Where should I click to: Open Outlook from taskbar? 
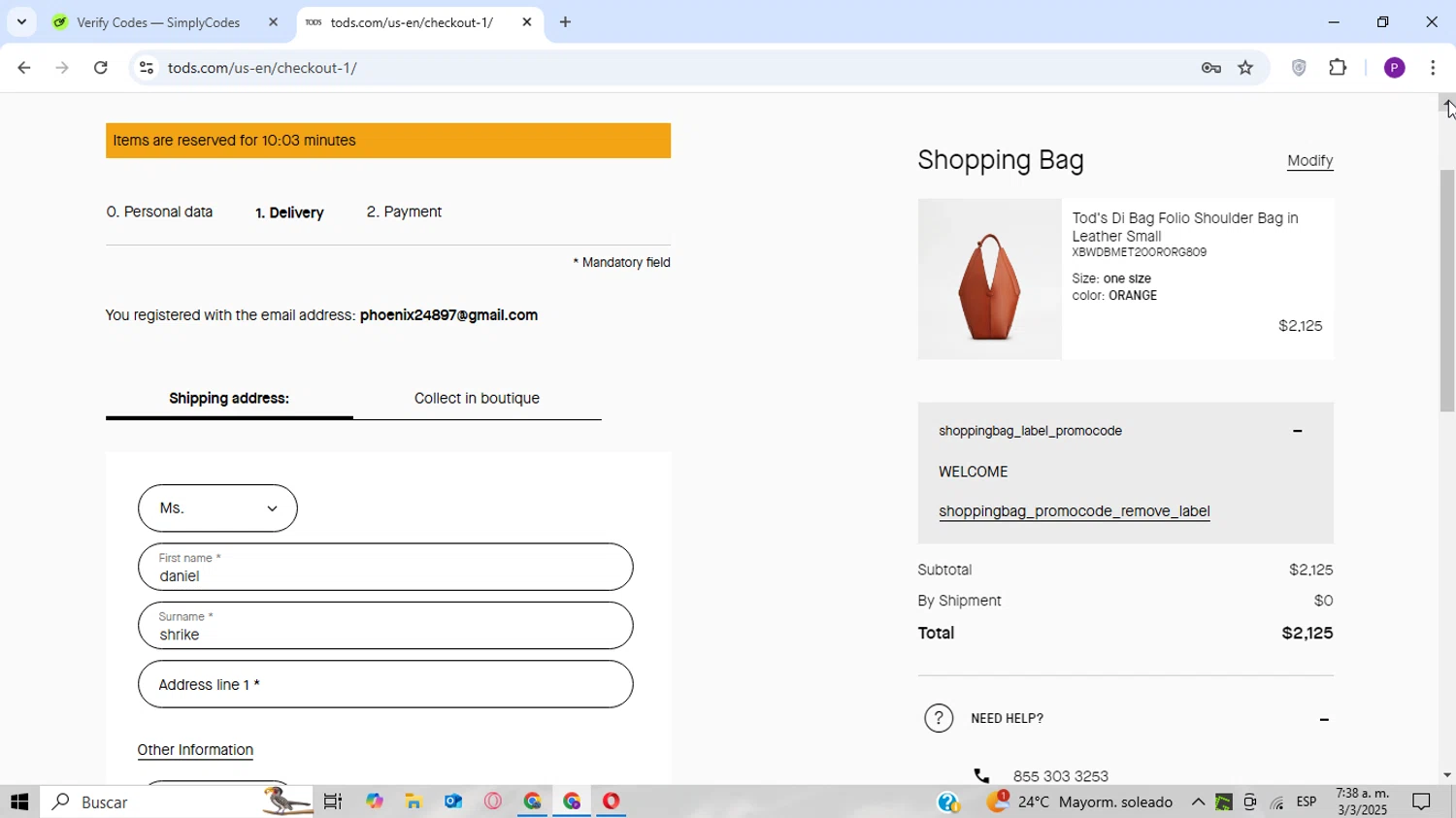(x=453, y=802)
